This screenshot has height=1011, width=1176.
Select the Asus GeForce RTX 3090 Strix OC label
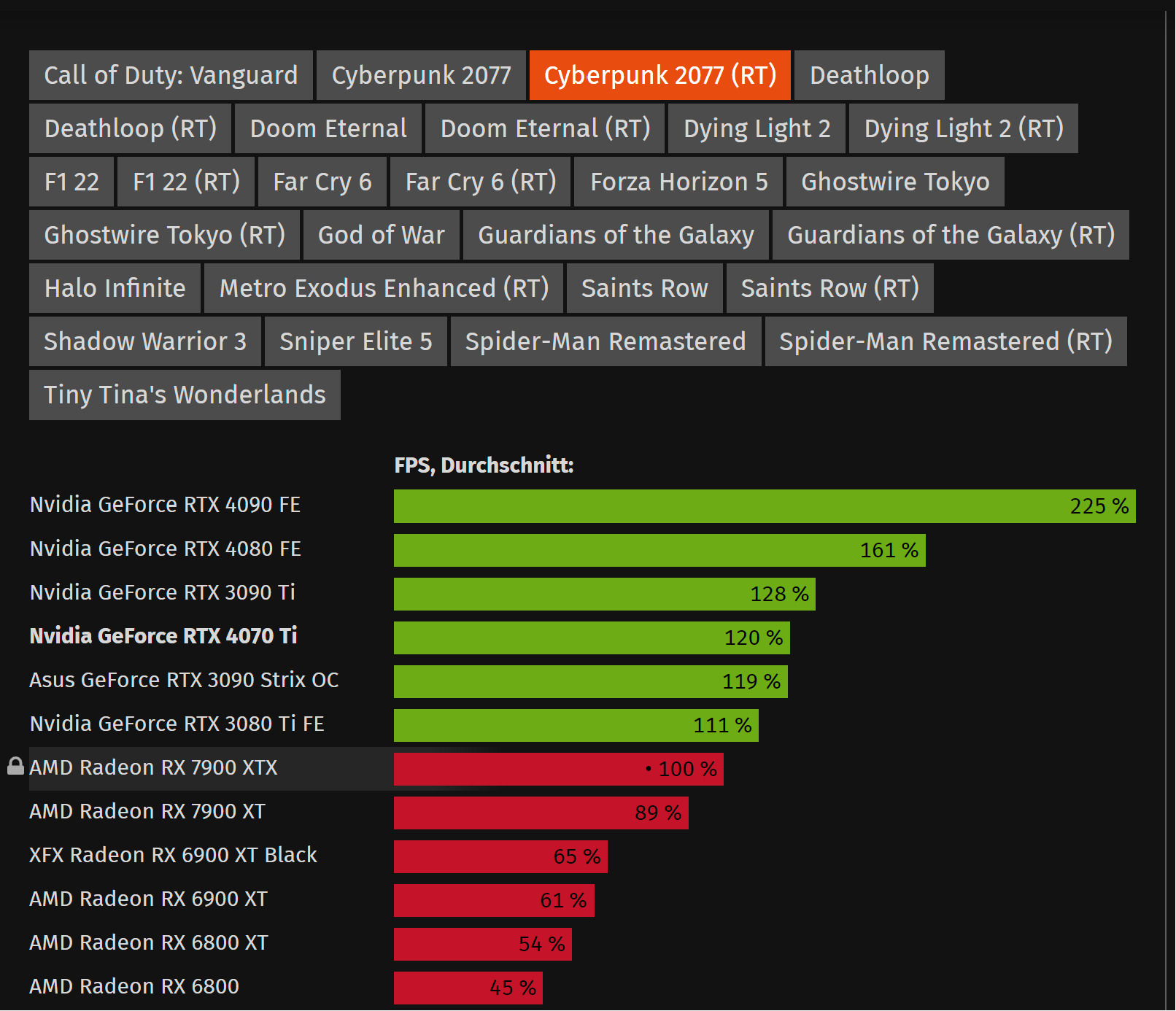click(184, 680)
